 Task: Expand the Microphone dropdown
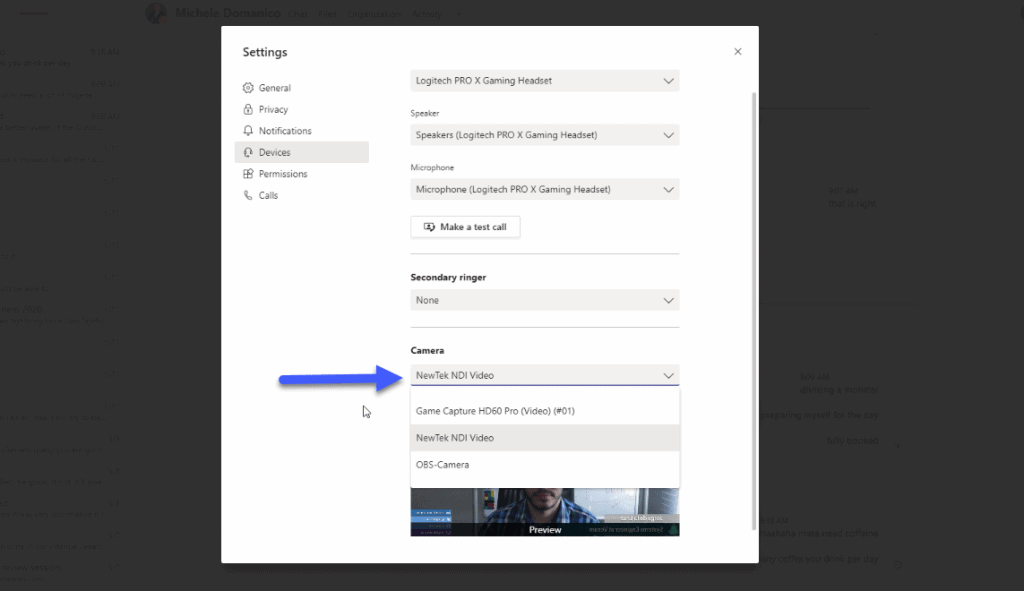pyautogui.click(x=545, y=189)
